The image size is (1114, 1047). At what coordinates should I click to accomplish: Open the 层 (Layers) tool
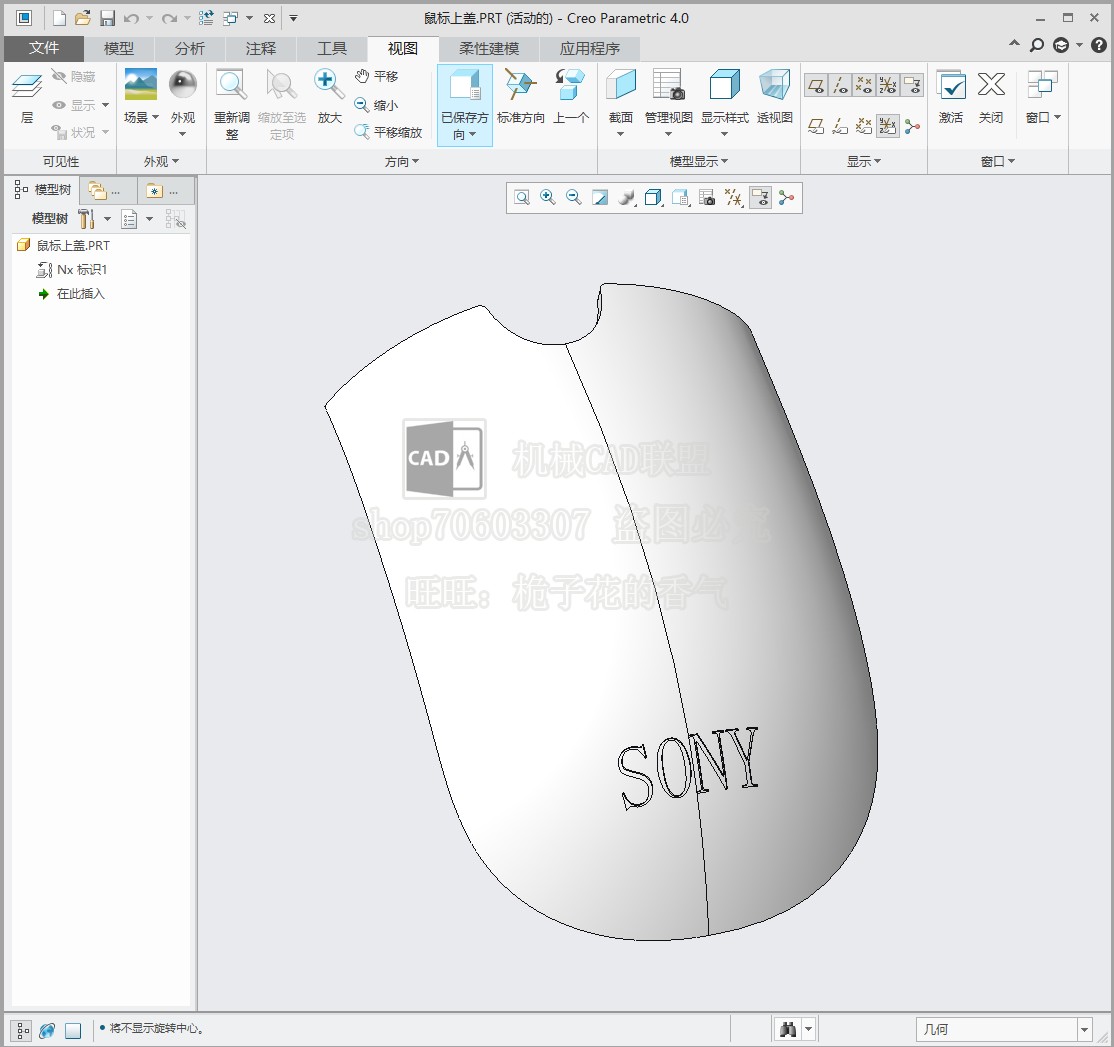point(27,88)
